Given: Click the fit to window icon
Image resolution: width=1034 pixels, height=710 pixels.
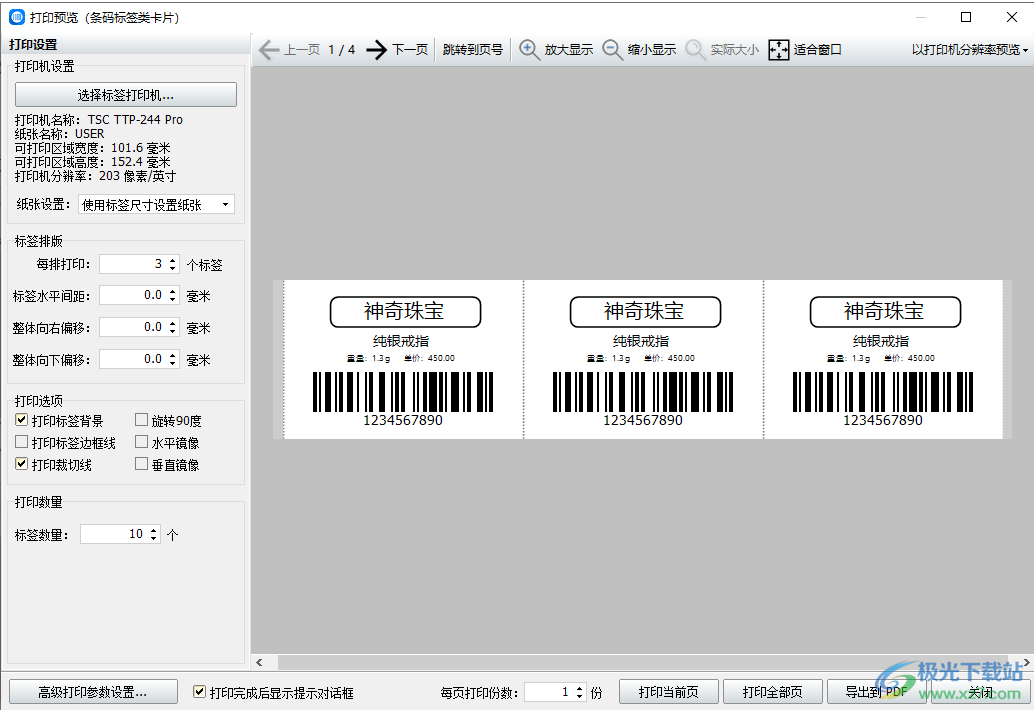Looking at the screenshot, I should (x=779, y=50).
